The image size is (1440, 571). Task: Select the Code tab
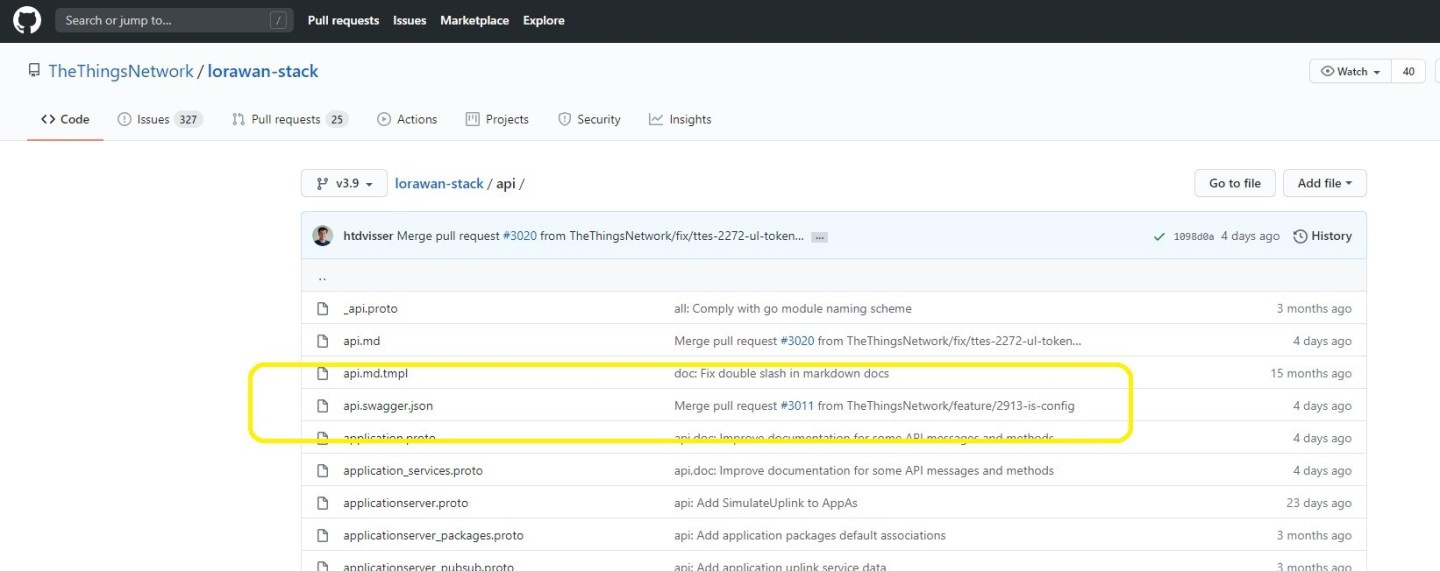(65, 119)
